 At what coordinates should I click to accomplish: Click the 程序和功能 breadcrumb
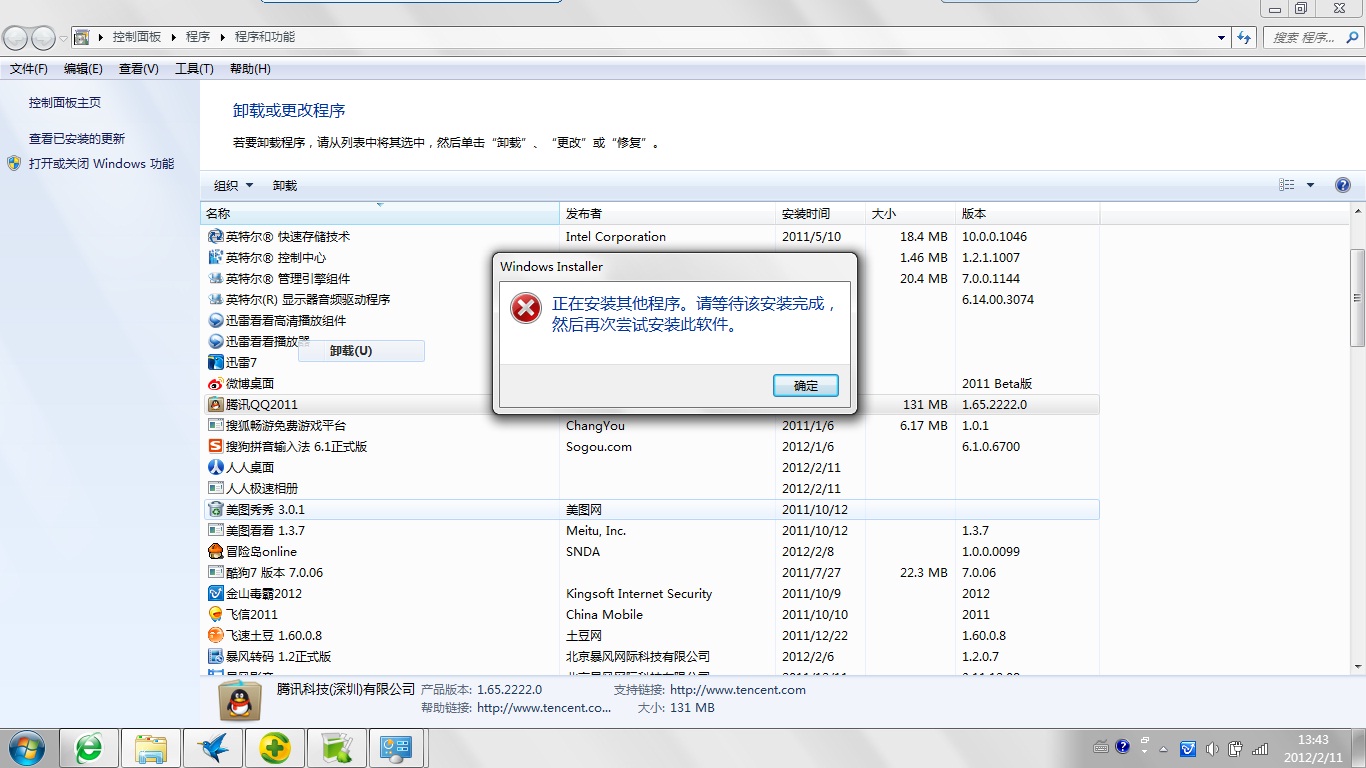(265, 37)
